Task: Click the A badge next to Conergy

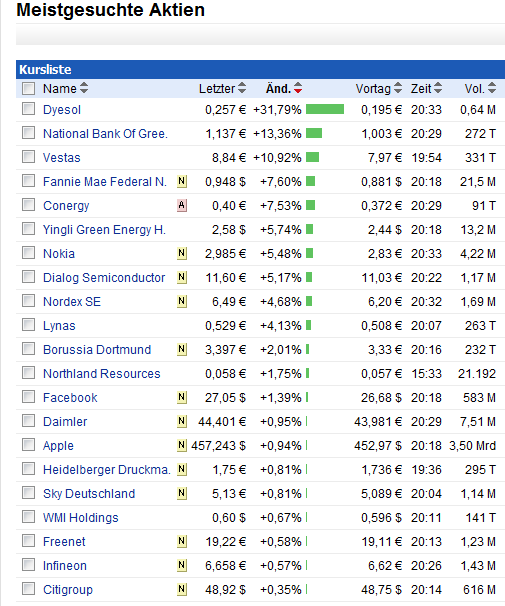Action: pyautogui.click(x=182, y=205)
